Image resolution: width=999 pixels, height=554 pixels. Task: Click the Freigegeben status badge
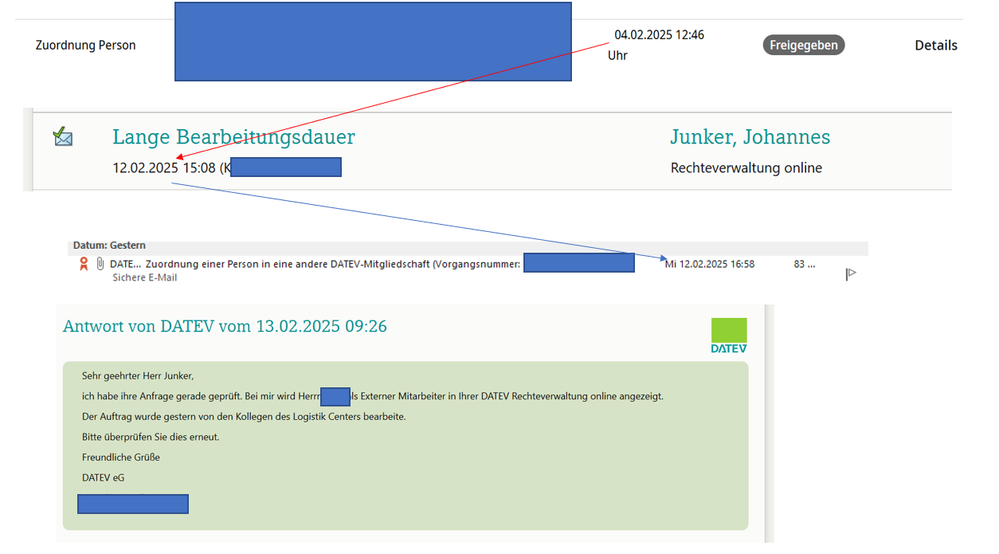803,45
